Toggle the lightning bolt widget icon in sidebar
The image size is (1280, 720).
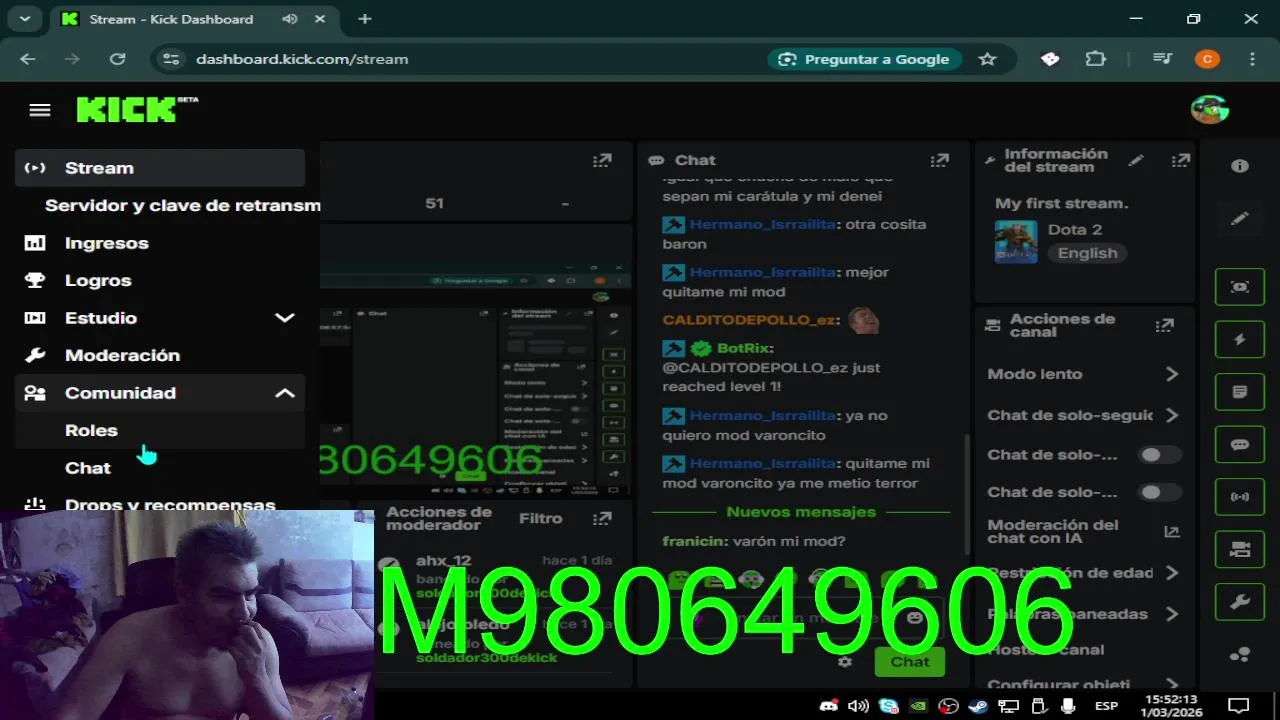click(x=1240, y=339)
